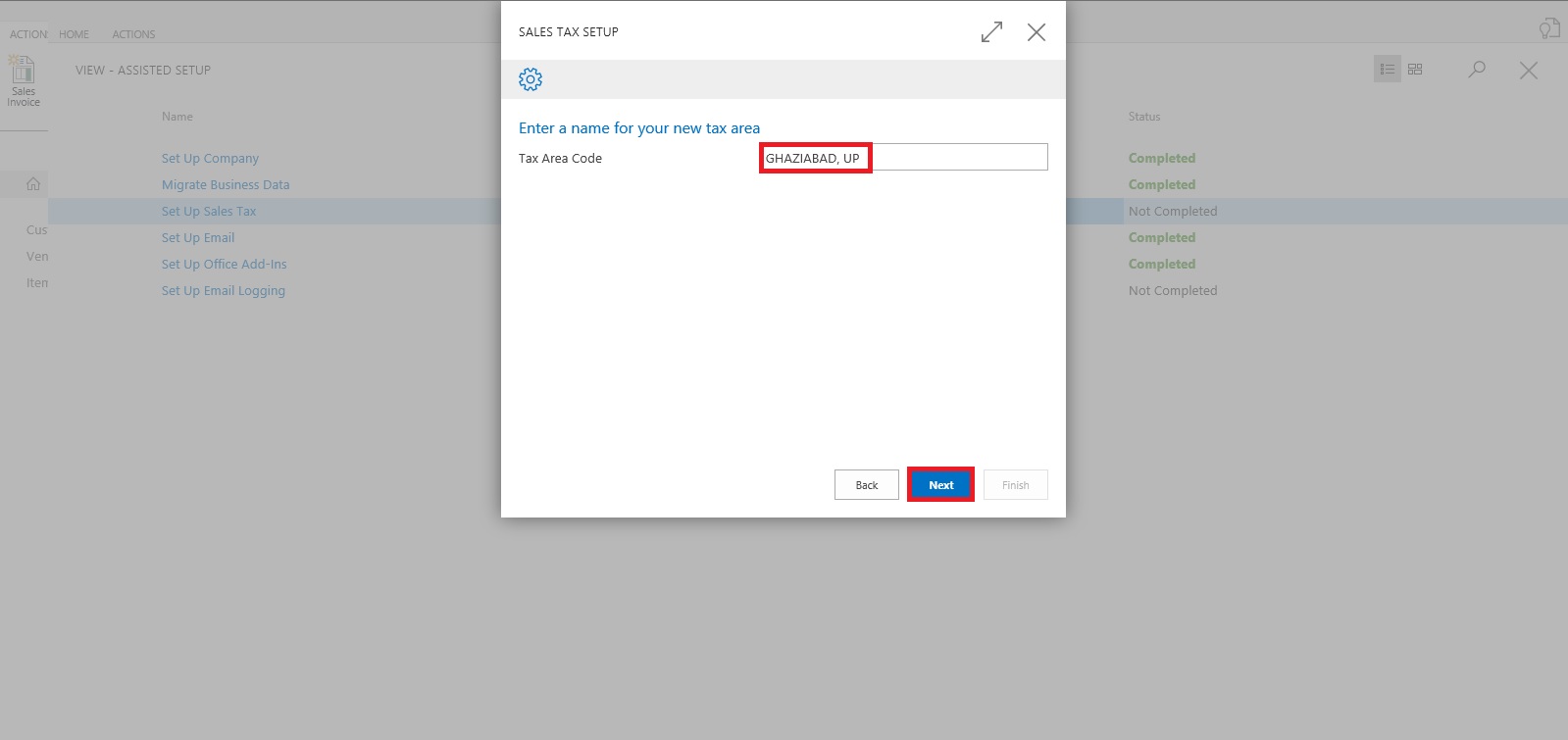Open the Home navigation icon in sidebar
Image resolution: width=1568 pixels, height=740 pixels.
point(33,184)
